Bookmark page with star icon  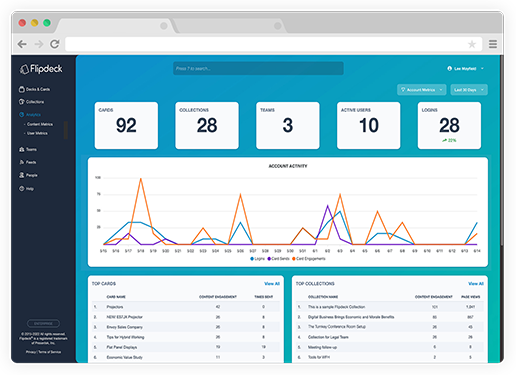tap(472, 44)
